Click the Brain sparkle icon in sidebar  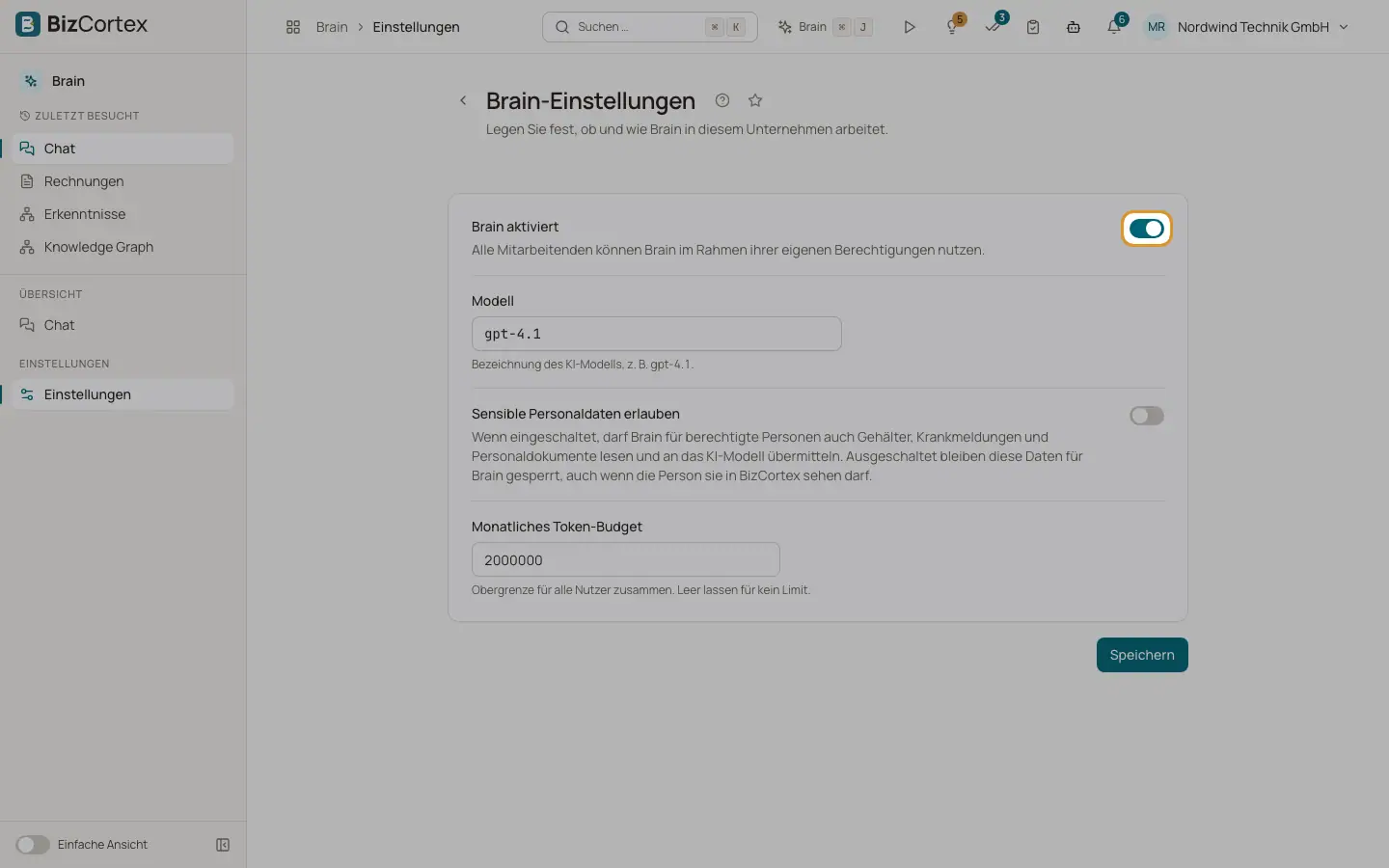[x=31, y=81]
